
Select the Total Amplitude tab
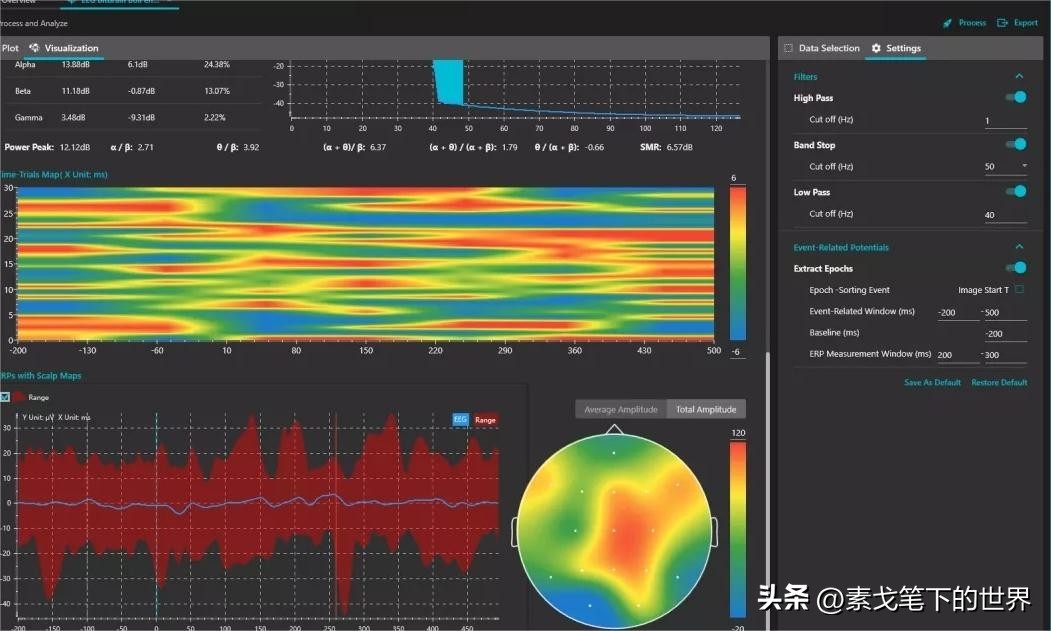click(x=706, y=409)
